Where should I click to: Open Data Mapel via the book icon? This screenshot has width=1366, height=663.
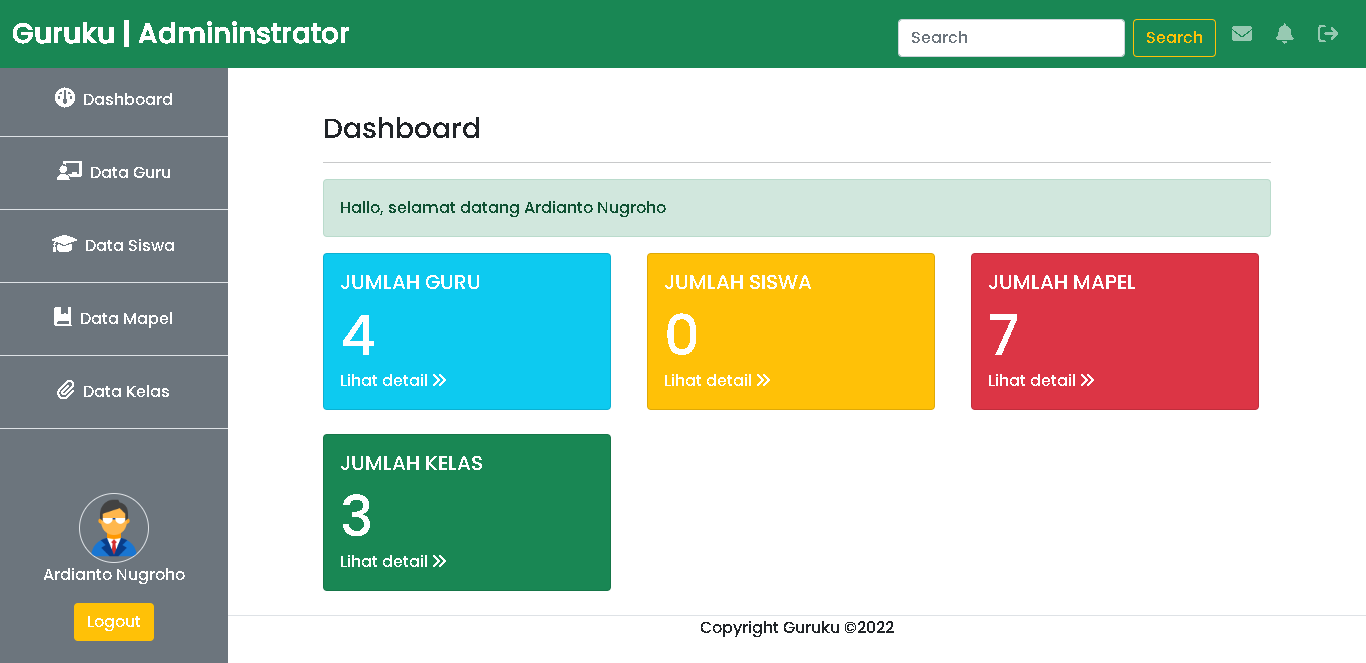tap(64, 317)
